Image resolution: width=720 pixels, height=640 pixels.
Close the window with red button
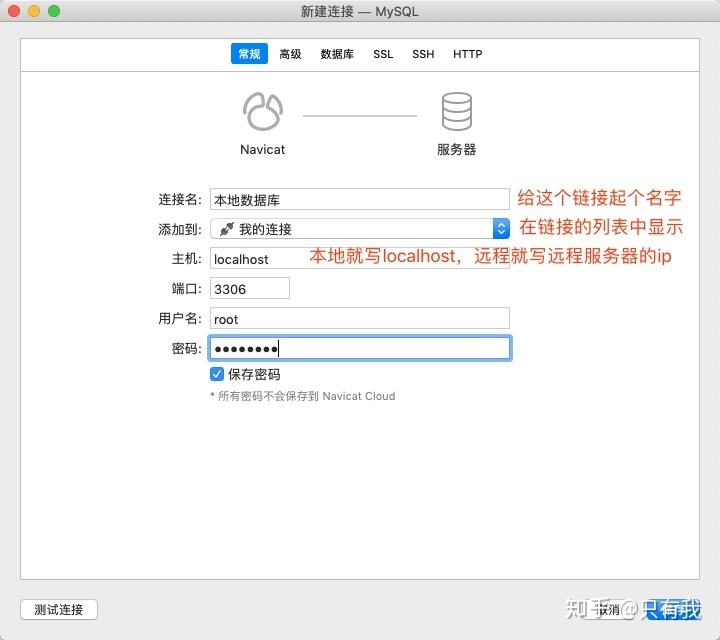coord(14,11)
